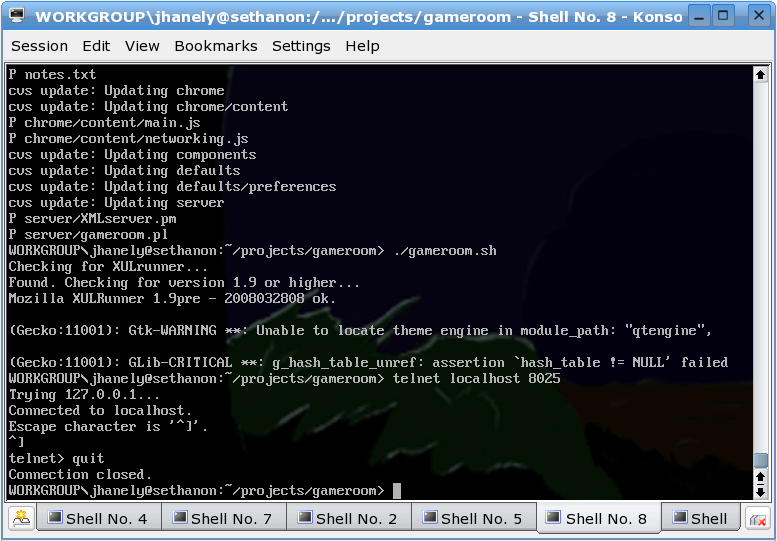The height and width of the screenshot is (541, 777).
Task: Open the Session menu
Action: click(39, 46)
